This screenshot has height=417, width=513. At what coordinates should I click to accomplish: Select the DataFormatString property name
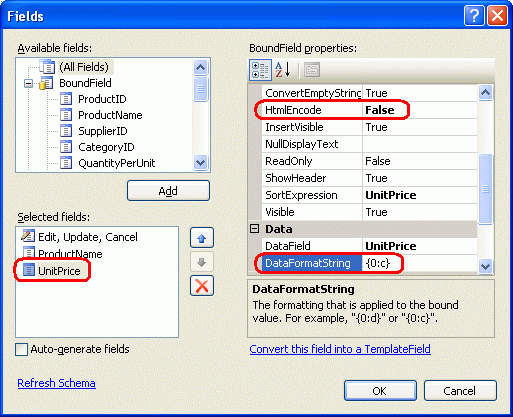click(308, 263)
